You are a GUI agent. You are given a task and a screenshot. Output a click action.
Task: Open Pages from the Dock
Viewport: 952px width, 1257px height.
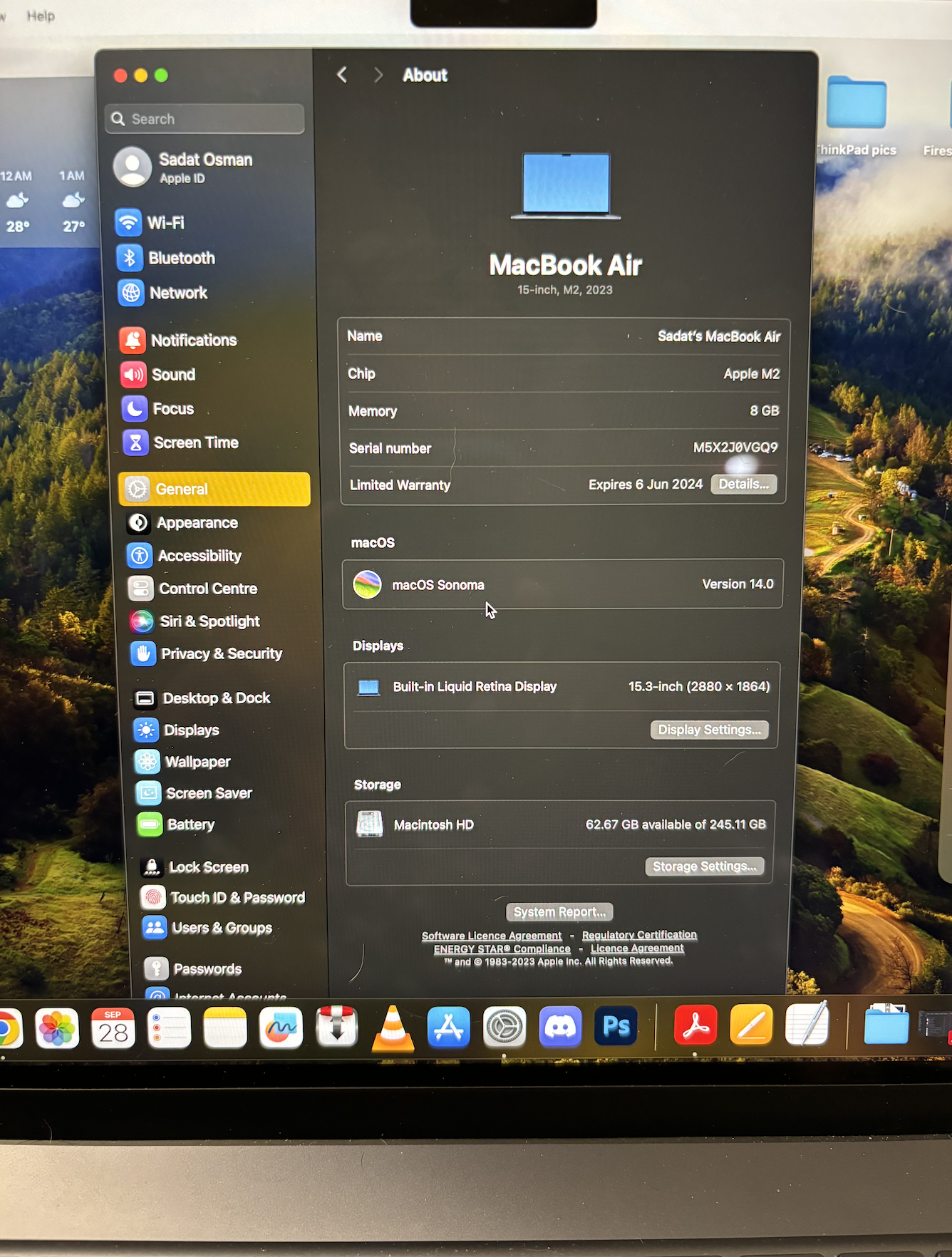pos(751,1025)
